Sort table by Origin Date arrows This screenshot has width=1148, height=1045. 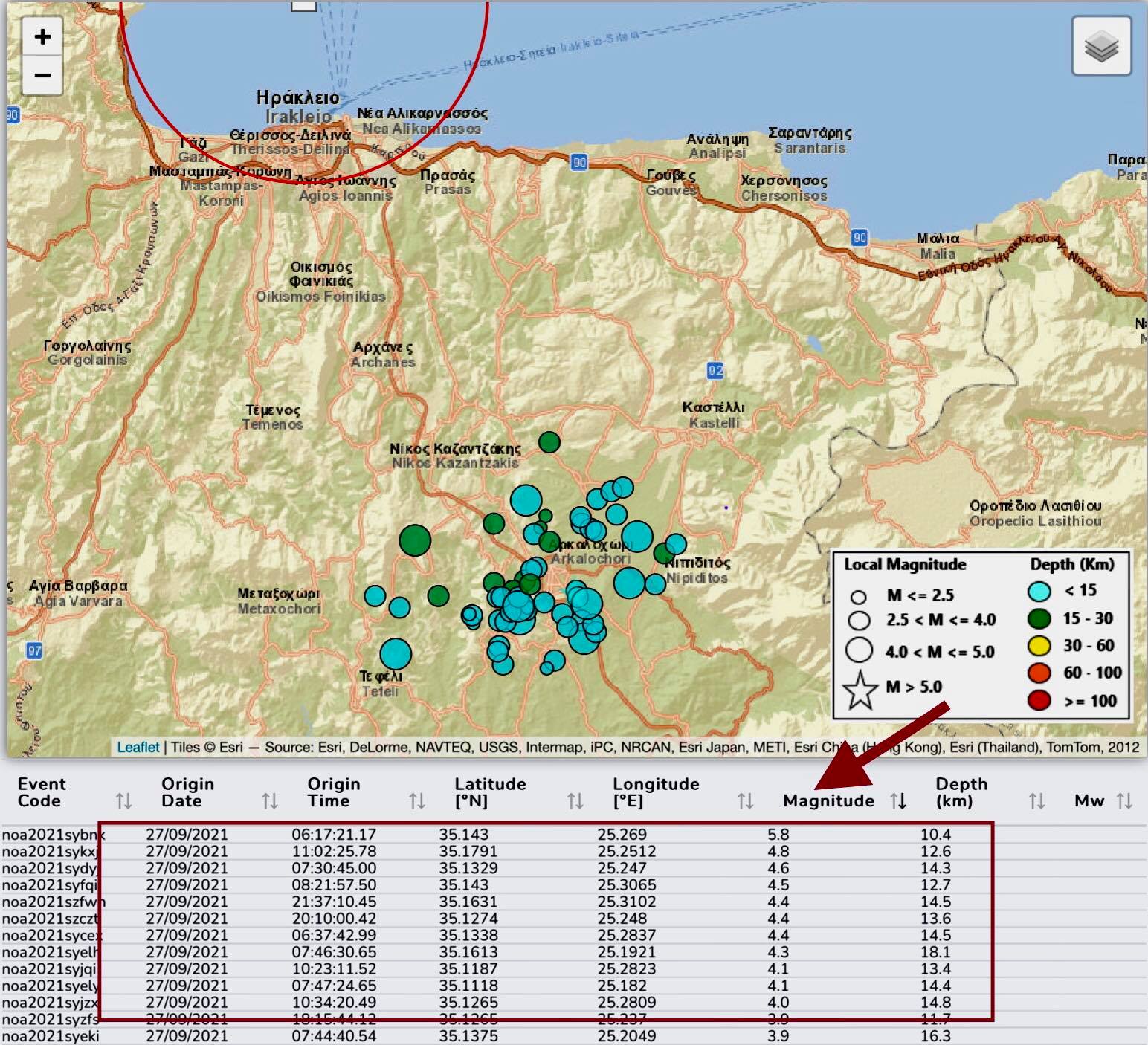click(269, 800)
